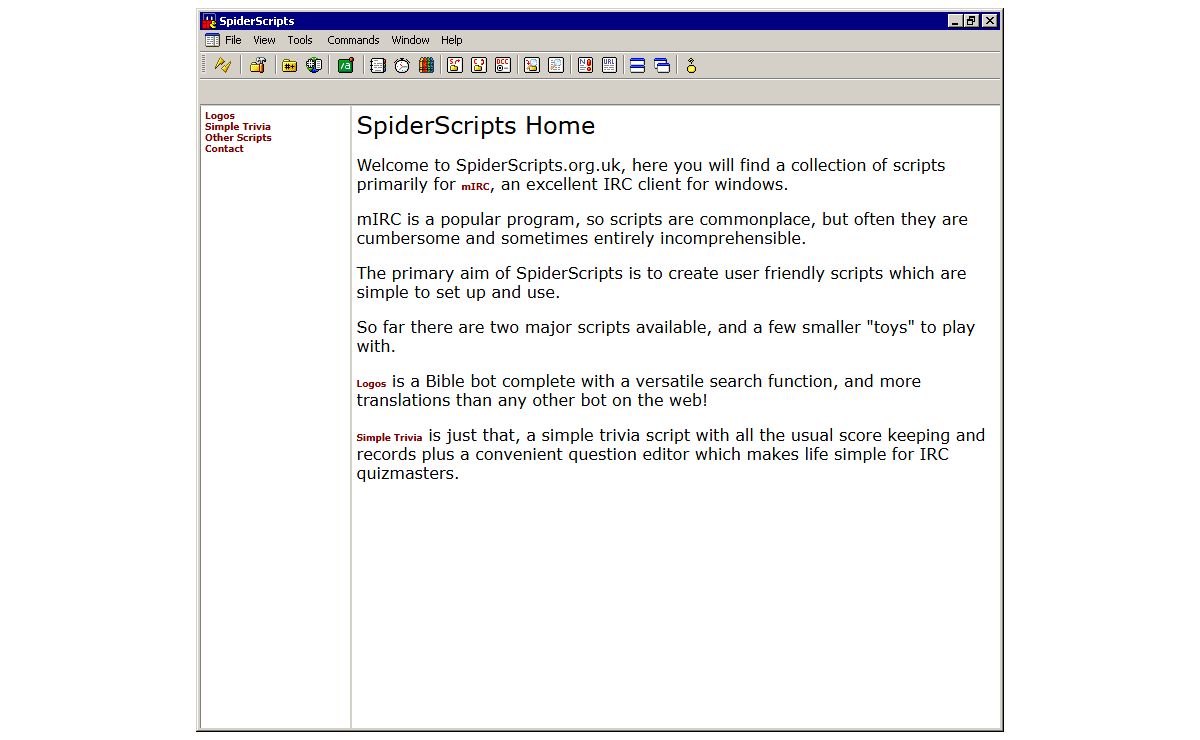This screenshot has width=1200, height=740.
Task: Click the Connect lightning bolt icon
Action: (223, 65)
